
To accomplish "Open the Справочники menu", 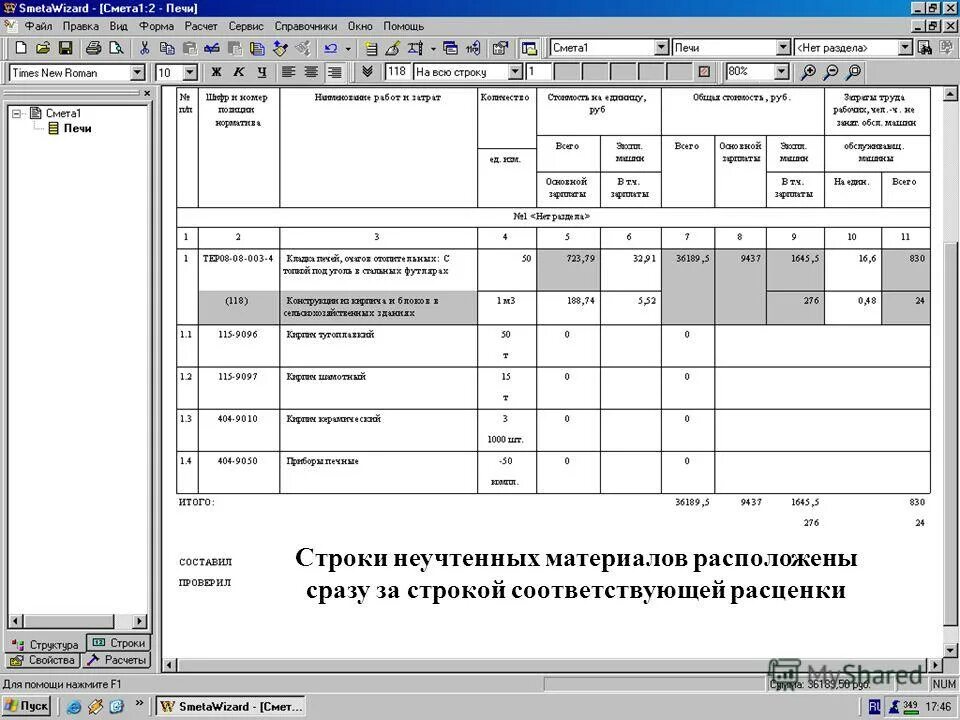I will click(306, 26).
